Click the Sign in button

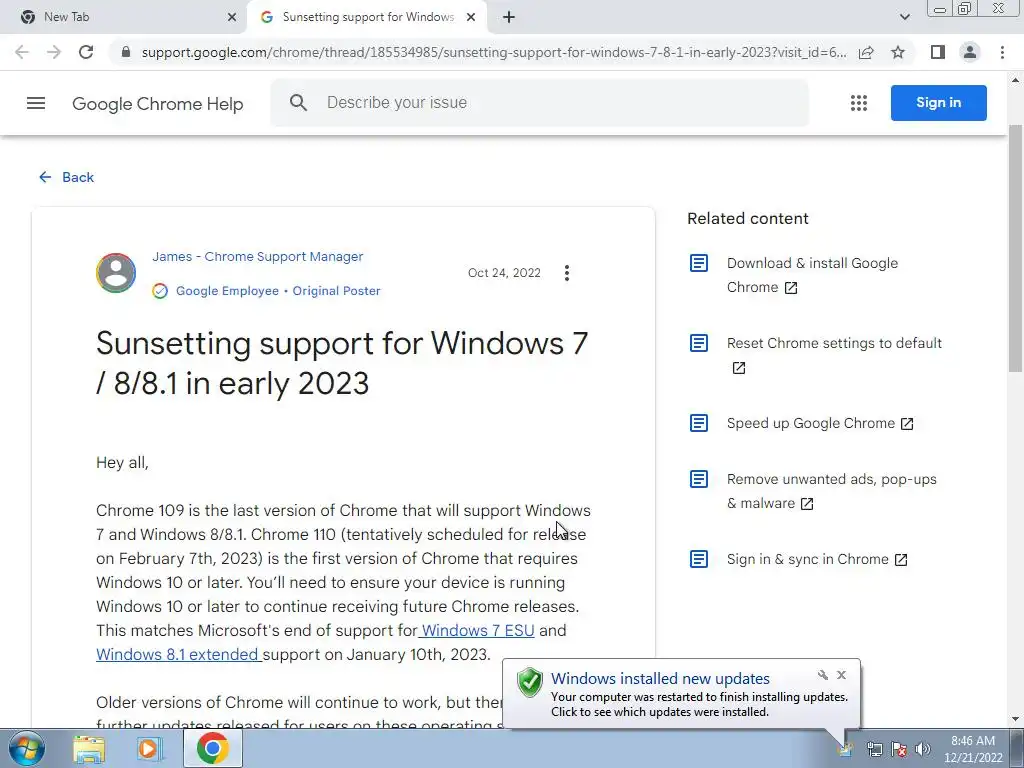(x=938, y=103)
